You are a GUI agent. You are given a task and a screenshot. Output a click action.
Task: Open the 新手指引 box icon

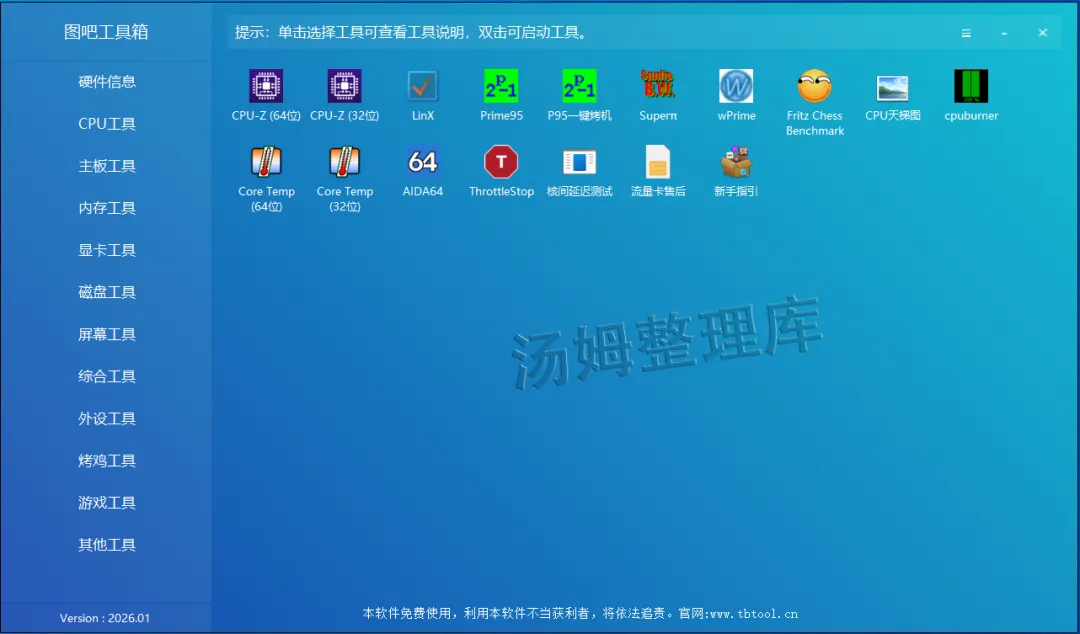(736, 162)
